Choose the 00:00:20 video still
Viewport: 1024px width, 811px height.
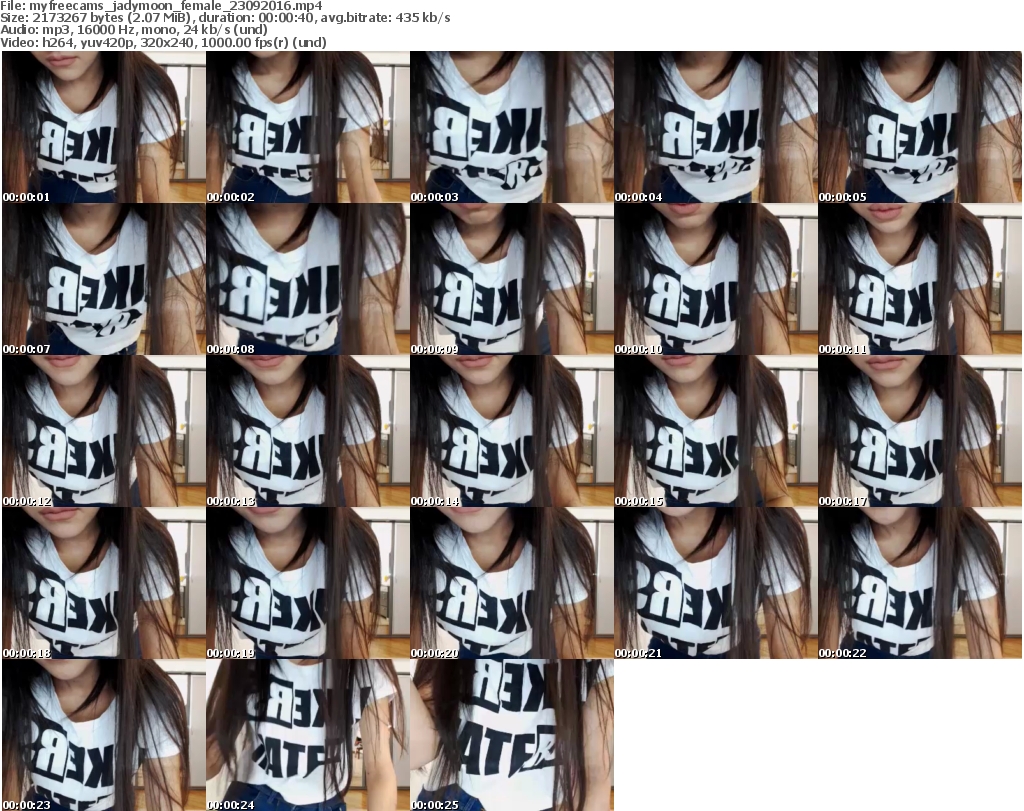(511, 583)
